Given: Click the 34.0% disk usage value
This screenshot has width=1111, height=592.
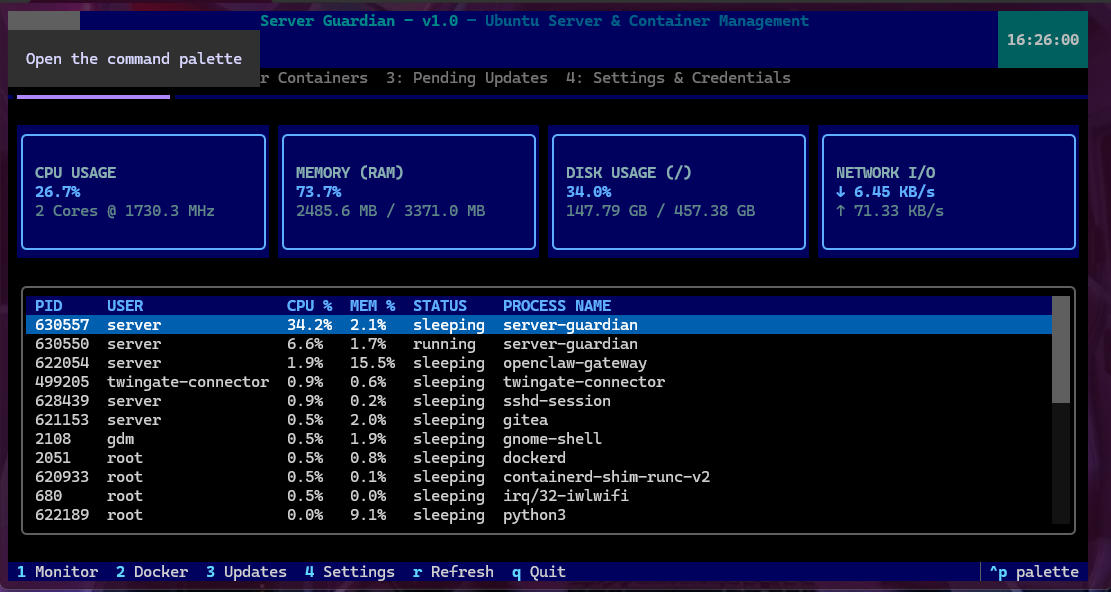Looking at the screenshot, I should tap(589, 192).
